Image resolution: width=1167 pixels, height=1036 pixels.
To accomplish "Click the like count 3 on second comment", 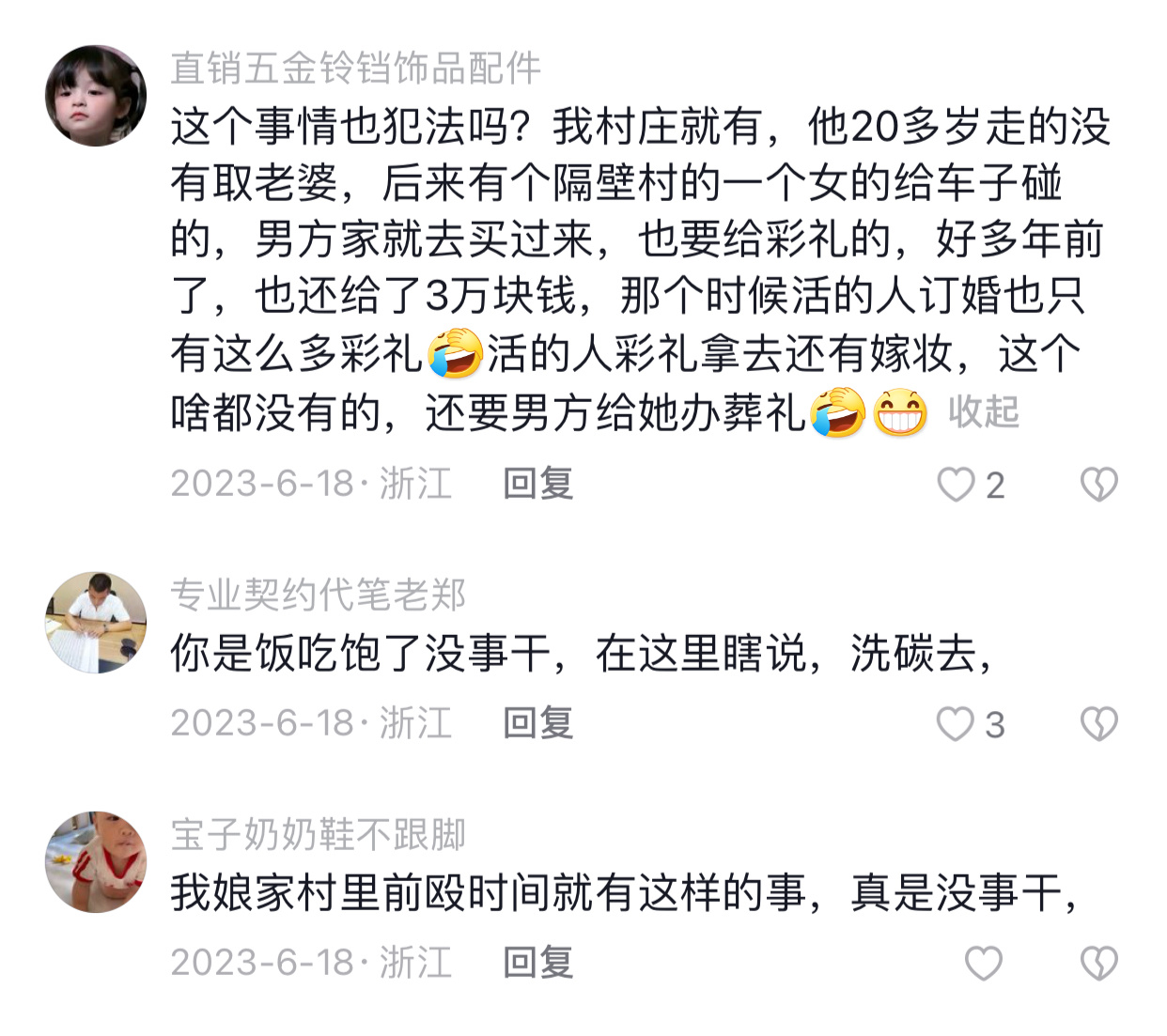I will [995, 725].
